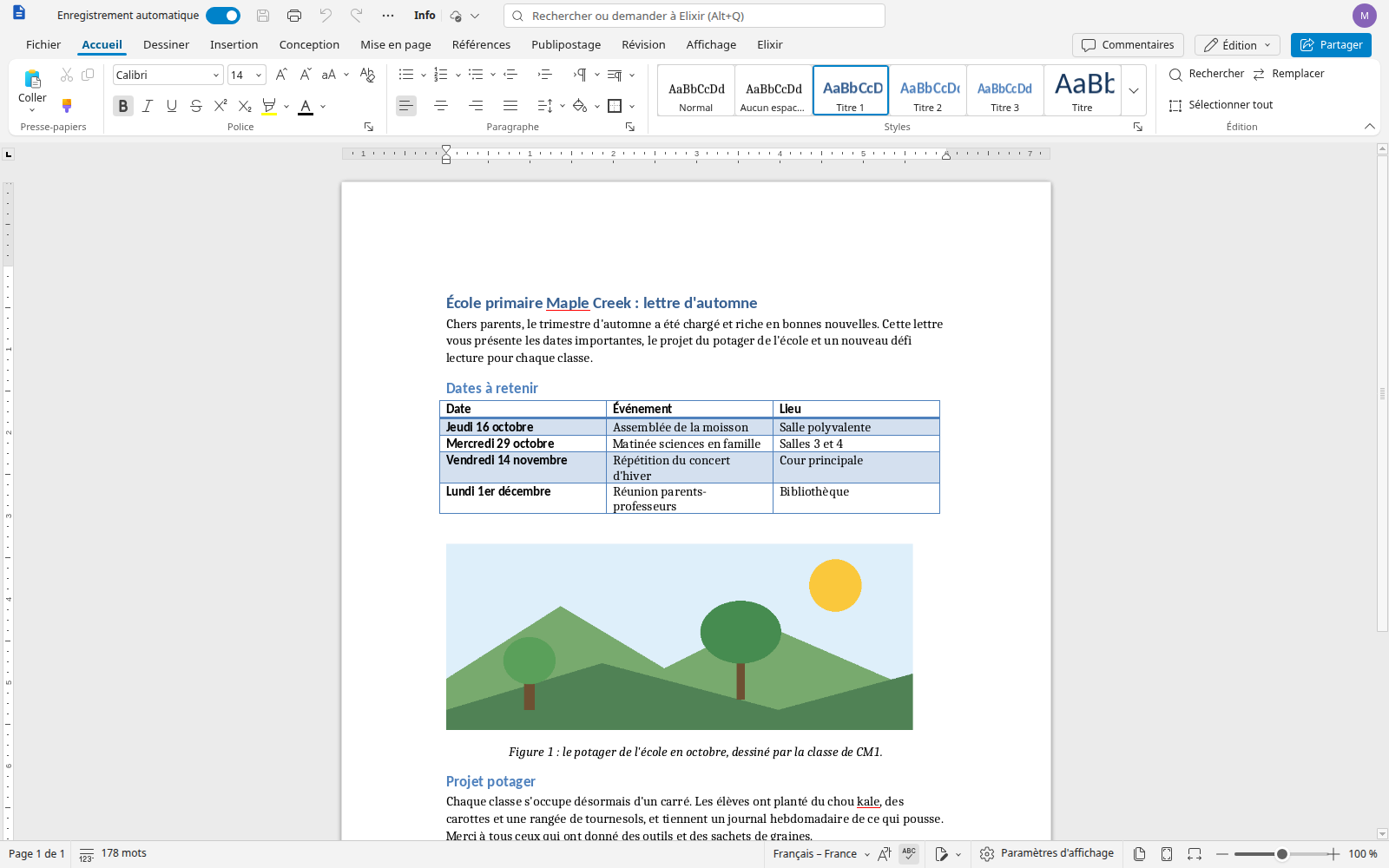Expand the styles gallery

coord(1134,90)
